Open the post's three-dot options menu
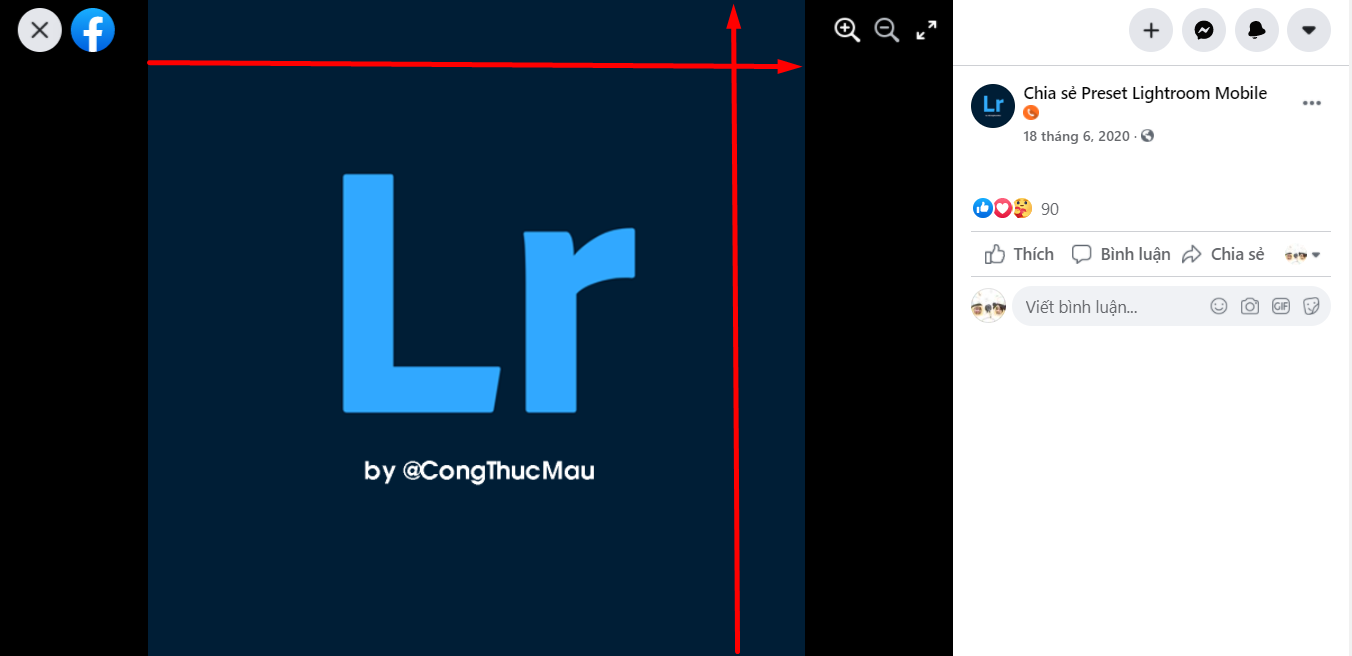The width and height of the screenshot is (1352, 656). click(x=1312, y=103)
